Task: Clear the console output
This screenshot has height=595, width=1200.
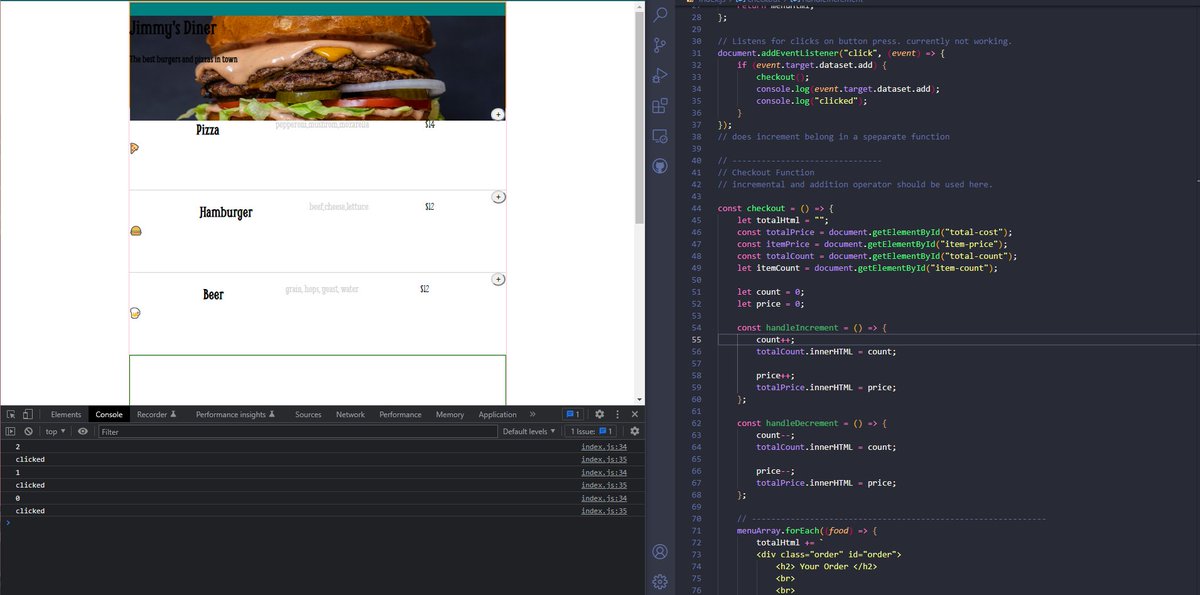Action: (x=28, y=431)
